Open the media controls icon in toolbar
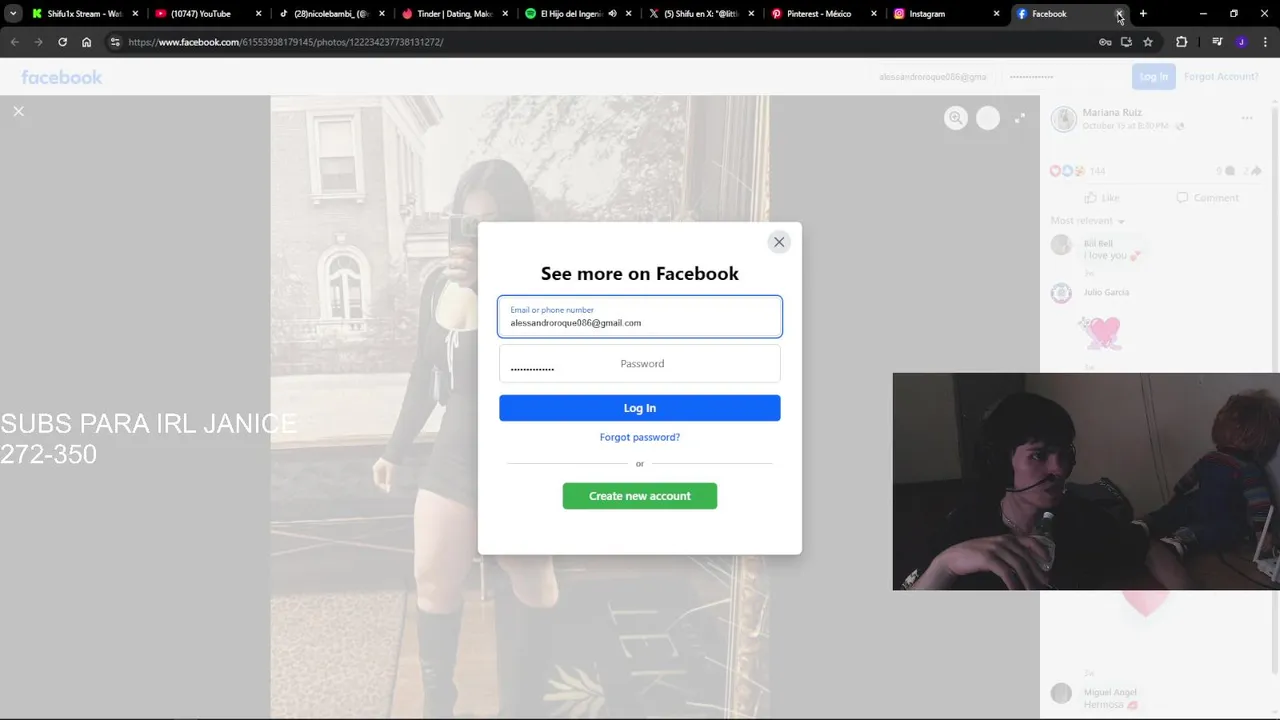The width and height of the screenshot is (1280, 720). (1217, 42)
